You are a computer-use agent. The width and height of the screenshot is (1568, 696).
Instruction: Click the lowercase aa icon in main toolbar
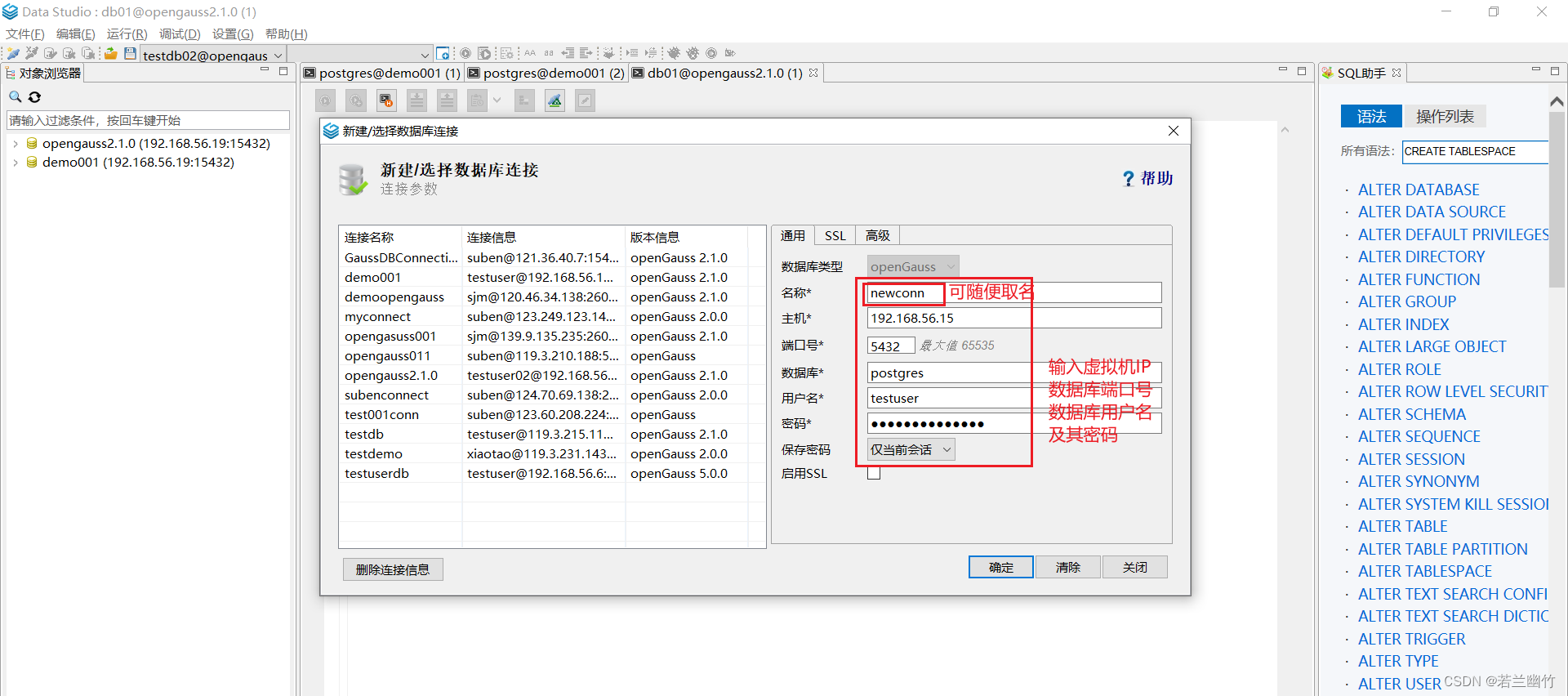click(x=549, y=53)
